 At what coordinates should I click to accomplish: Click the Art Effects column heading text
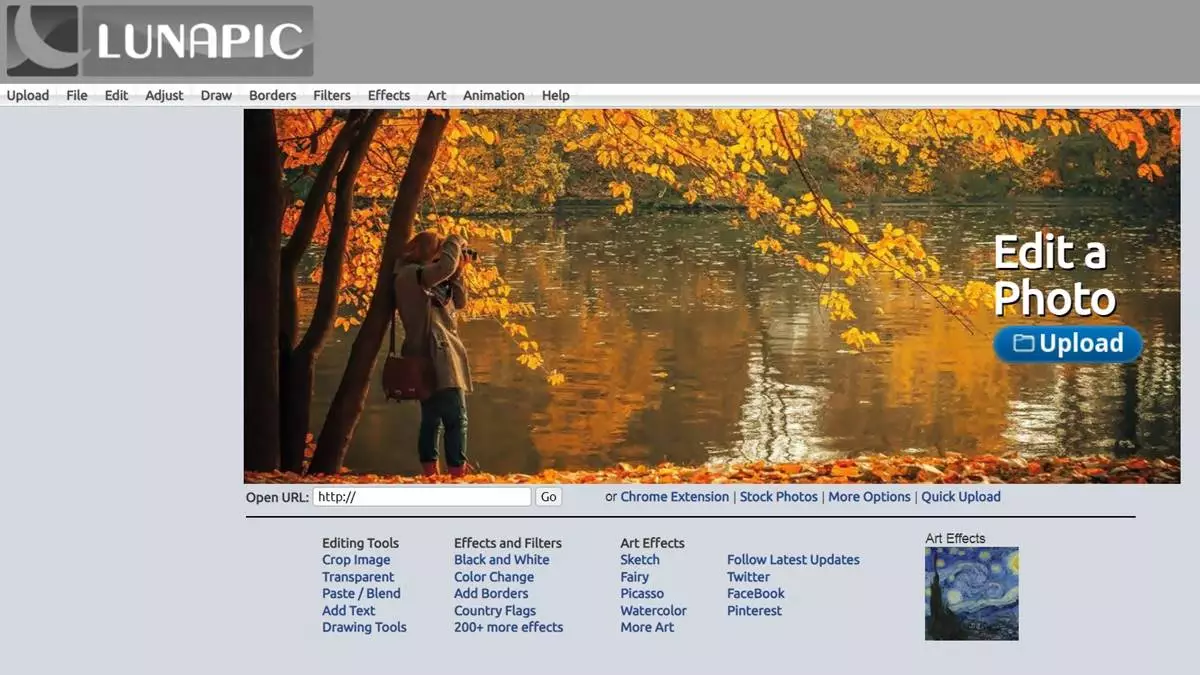652,543
